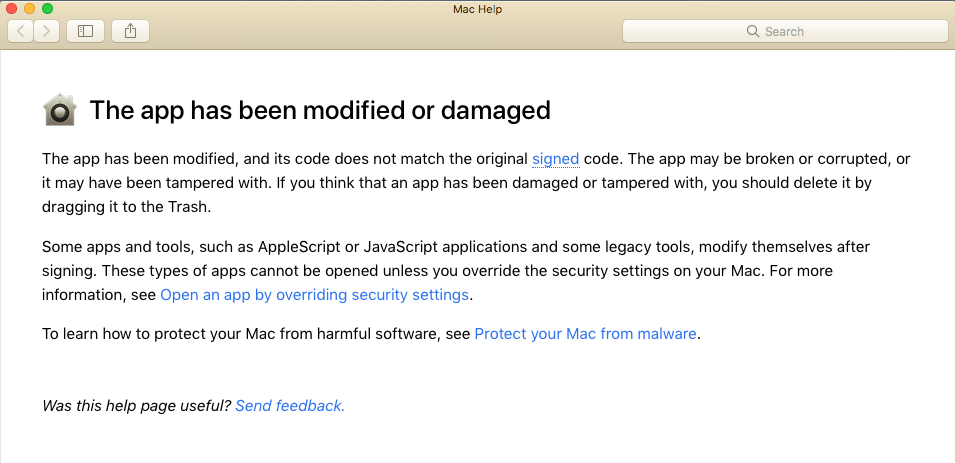Zoom the Mac Help window with green button
The height and width of the screenshot is (463, 955).
47,9
